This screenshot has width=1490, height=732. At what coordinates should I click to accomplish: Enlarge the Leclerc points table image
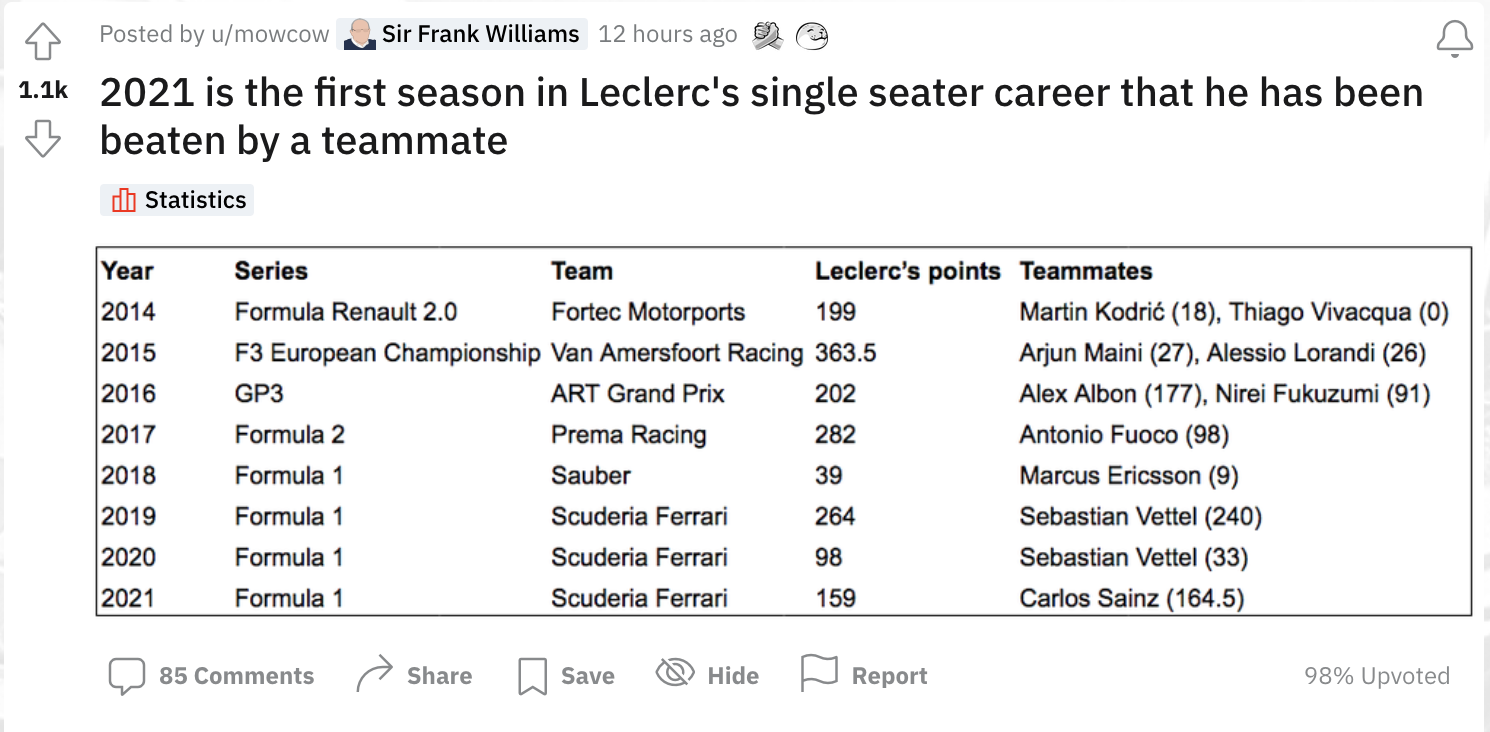(783, 432)
